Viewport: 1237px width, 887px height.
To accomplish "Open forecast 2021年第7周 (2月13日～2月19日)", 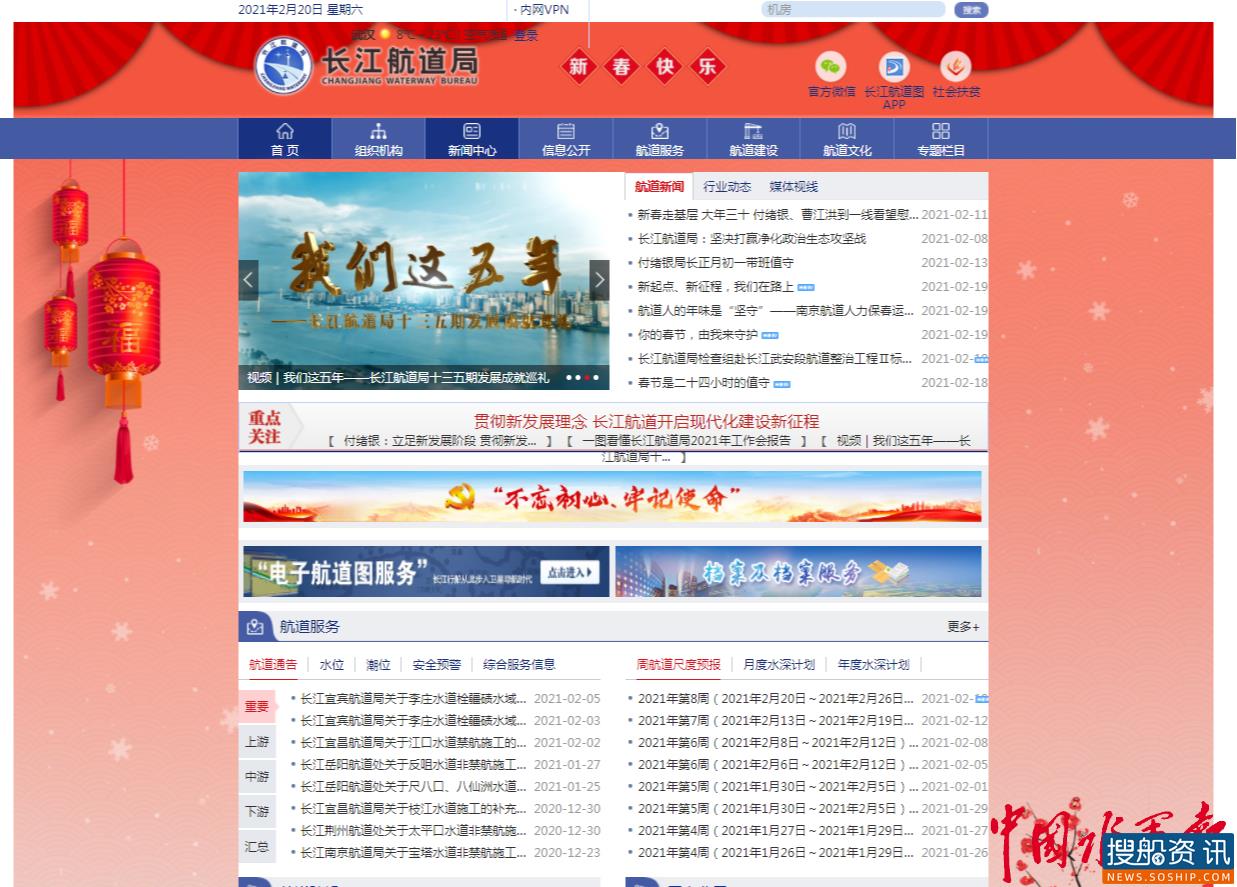I will tap(775, 721).
